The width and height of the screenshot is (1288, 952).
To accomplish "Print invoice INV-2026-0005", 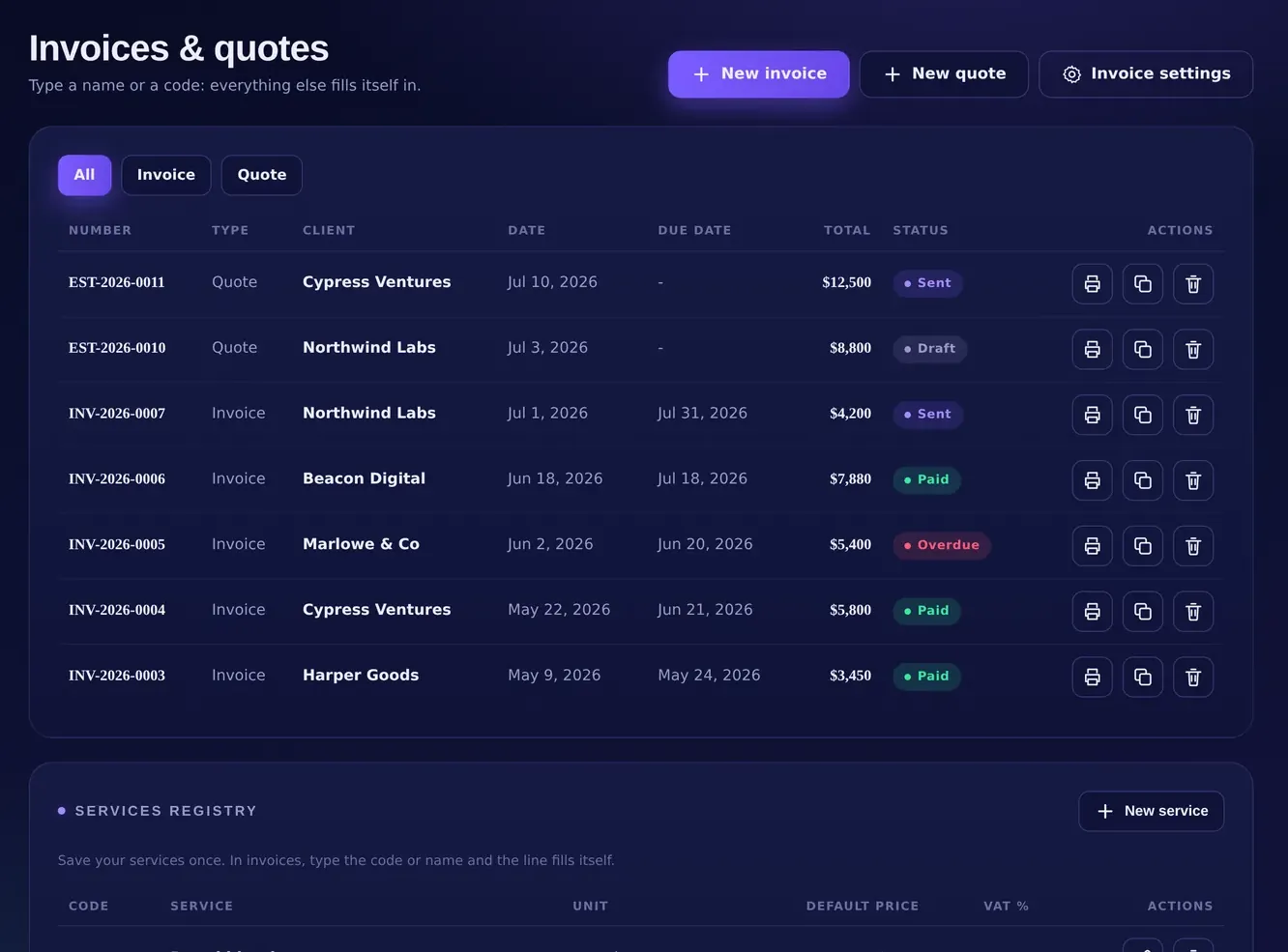I will coord(1092,546).
